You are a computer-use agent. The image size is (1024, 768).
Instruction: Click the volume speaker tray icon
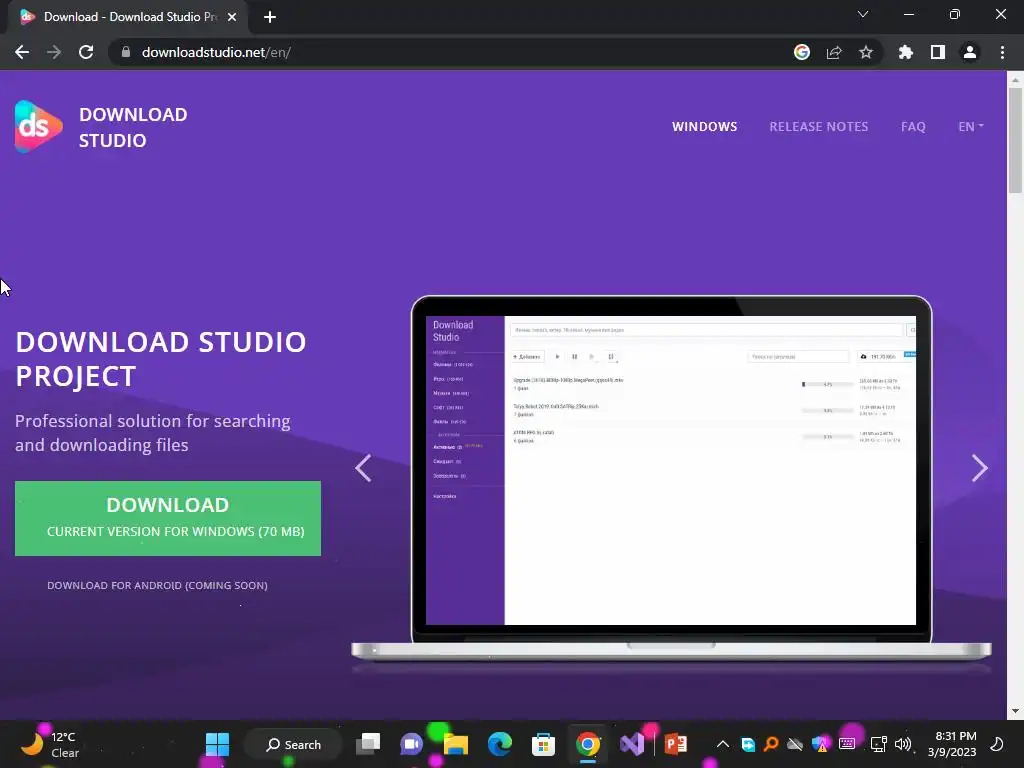pos(903,744)
